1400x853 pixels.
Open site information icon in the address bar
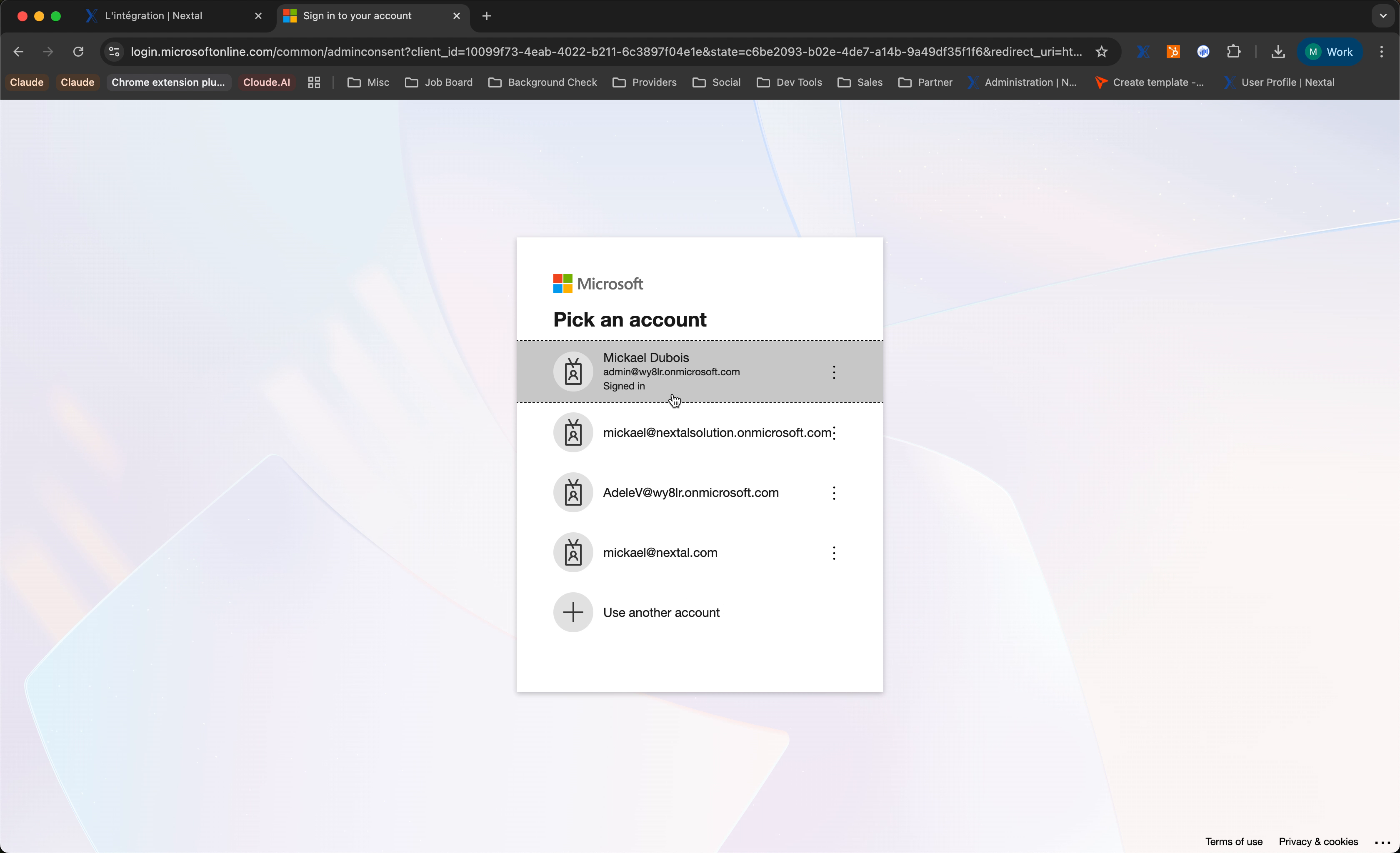tap(113, 52)
